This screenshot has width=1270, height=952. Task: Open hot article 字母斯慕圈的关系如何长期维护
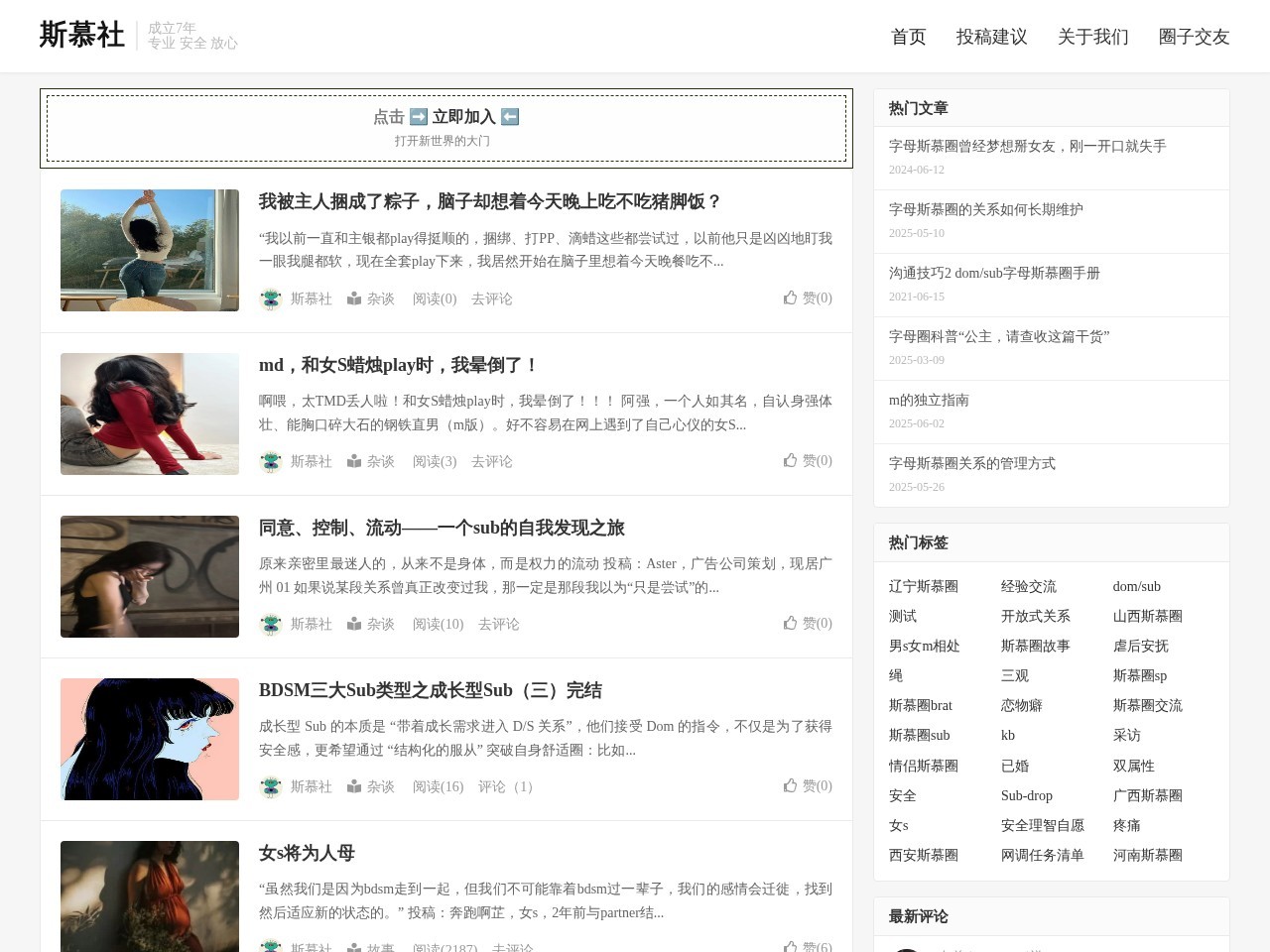click(986, 209)
